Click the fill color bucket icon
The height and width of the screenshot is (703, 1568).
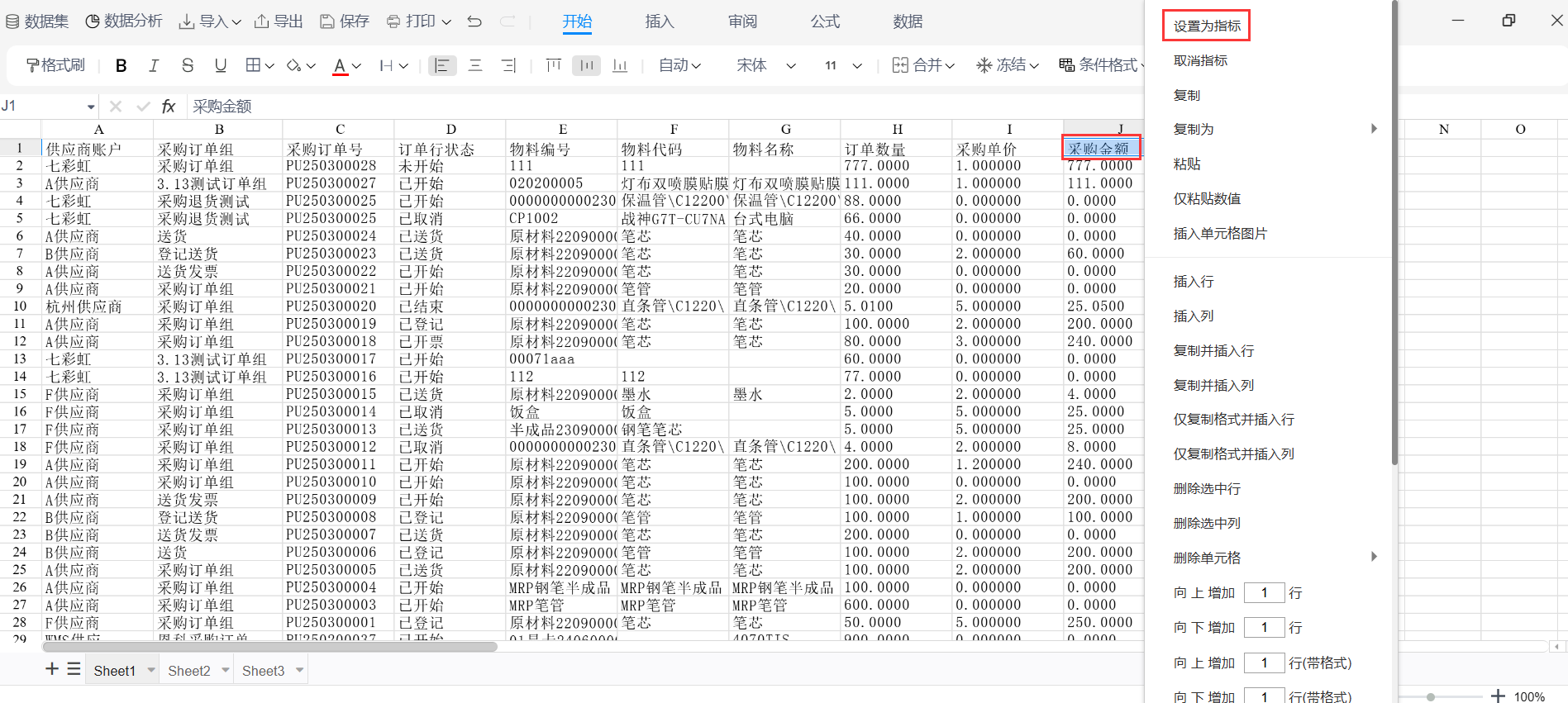point(293,65)
